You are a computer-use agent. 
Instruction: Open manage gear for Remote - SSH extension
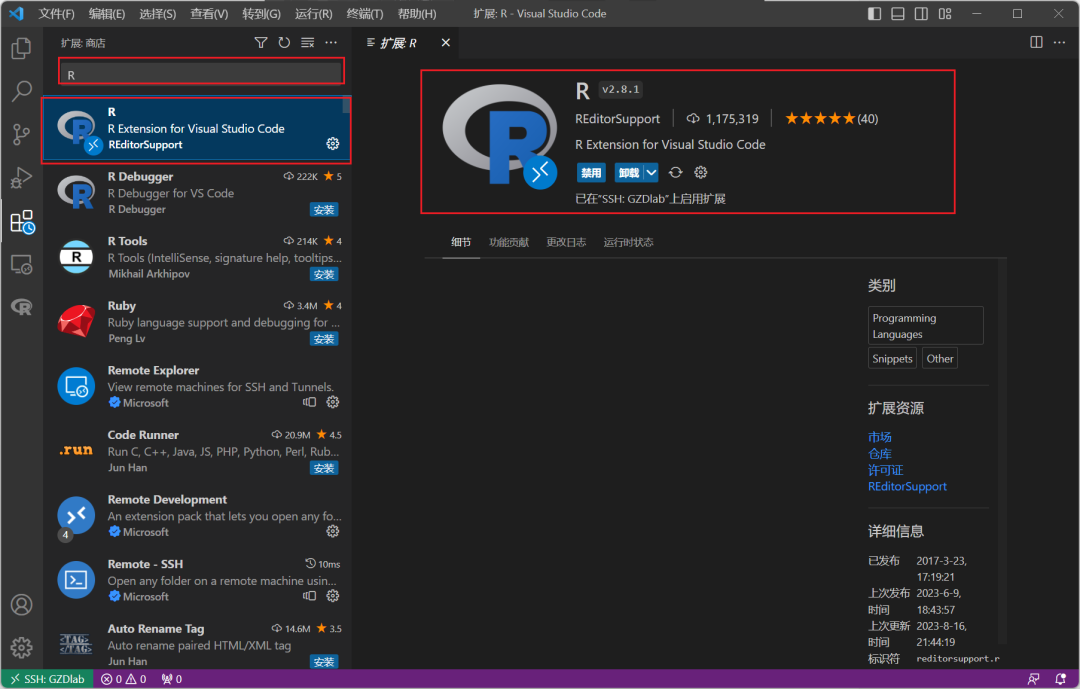coord(333,595)
